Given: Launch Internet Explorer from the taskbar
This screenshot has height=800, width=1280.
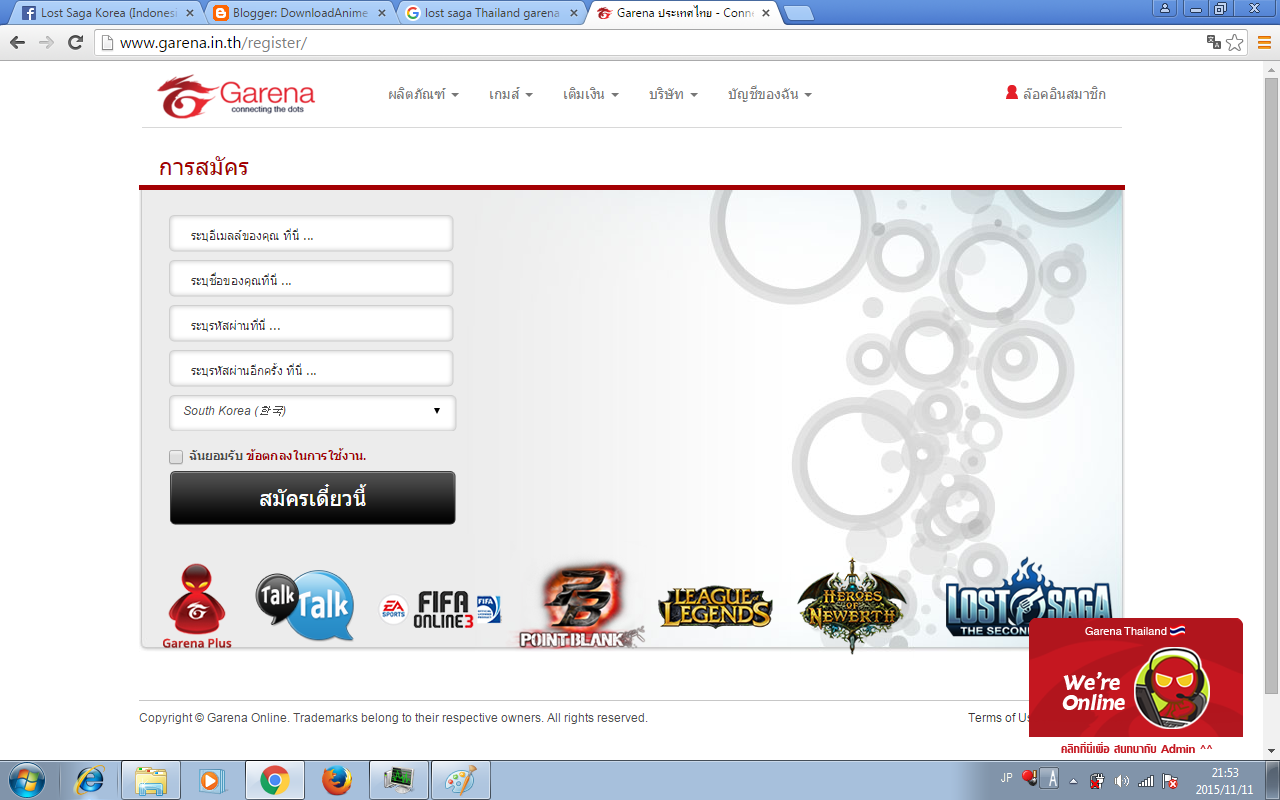Looking at the screenshot, I should click(x=91, y=780).
